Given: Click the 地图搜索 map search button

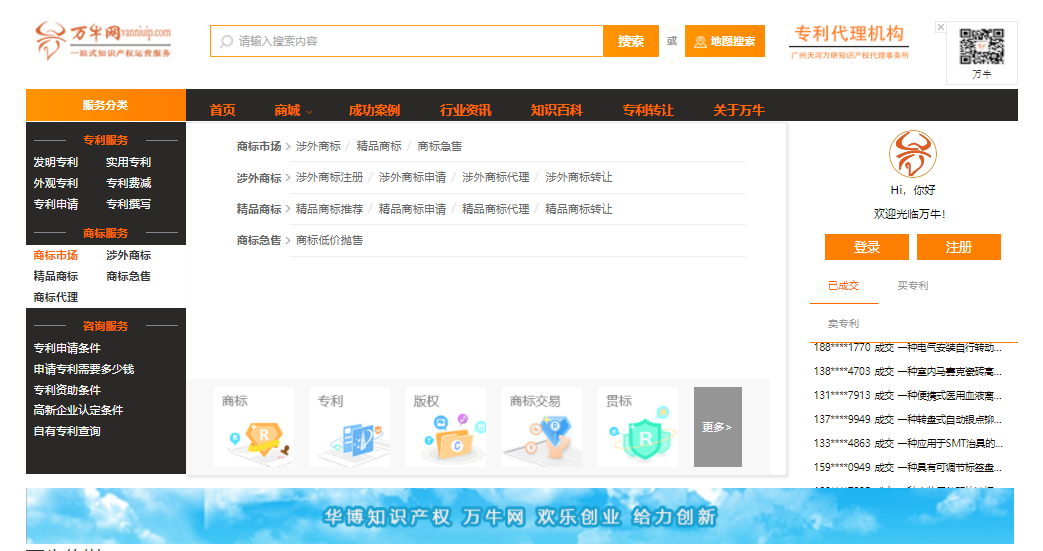Looking at the screenshot, I should (x=724, y=41).
